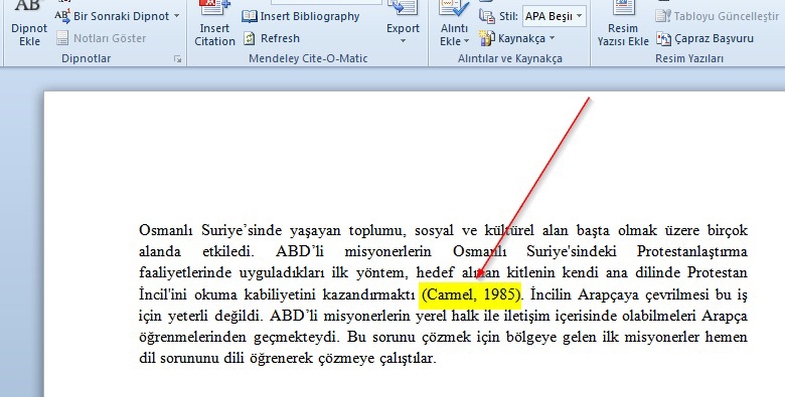This screenshot has width=785, height=397.
Task: Open the Dipnotlar dialog launcher
Action: (x=177, y=59)
